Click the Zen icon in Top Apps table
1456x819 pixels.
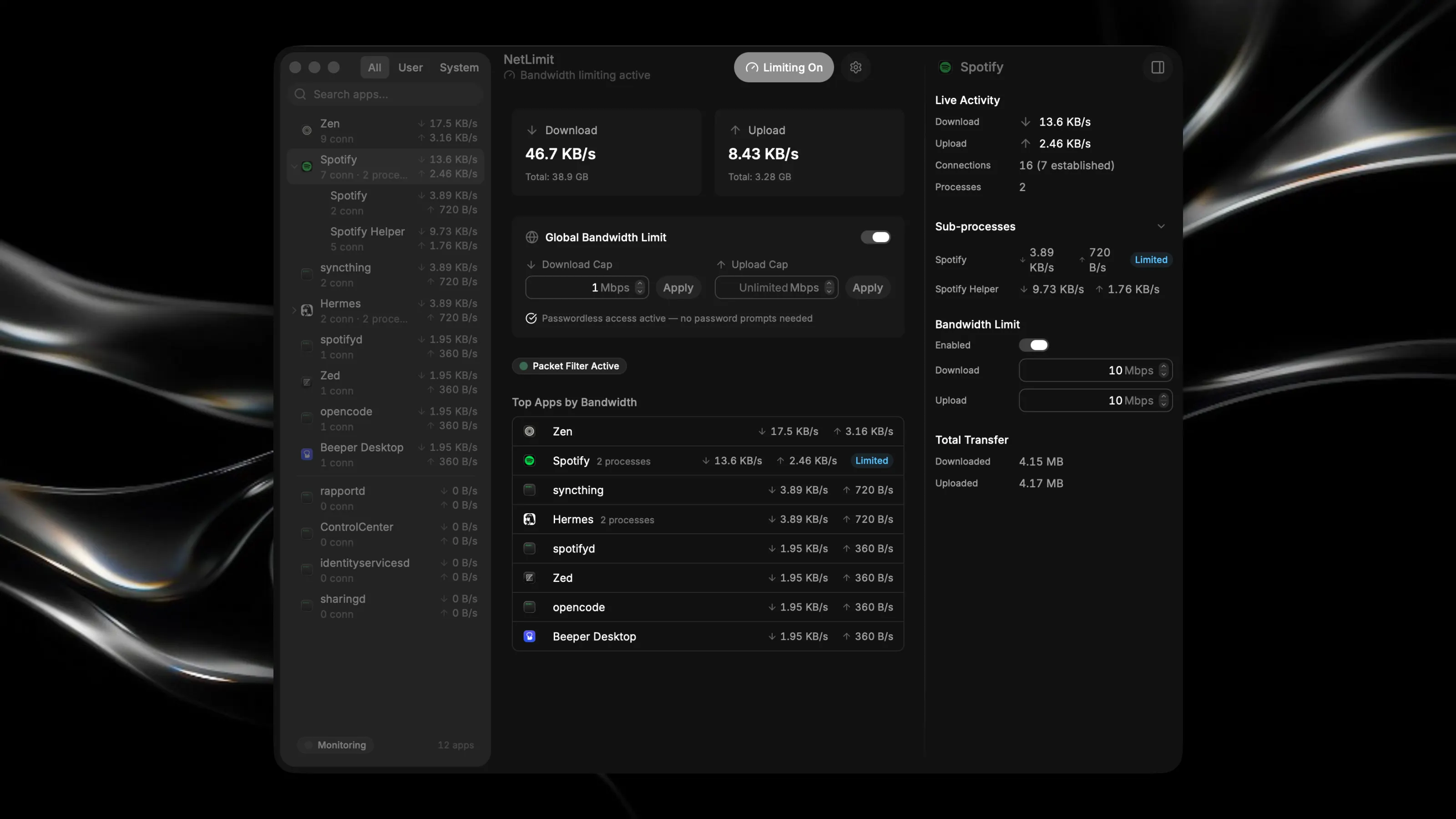(530, 431)
